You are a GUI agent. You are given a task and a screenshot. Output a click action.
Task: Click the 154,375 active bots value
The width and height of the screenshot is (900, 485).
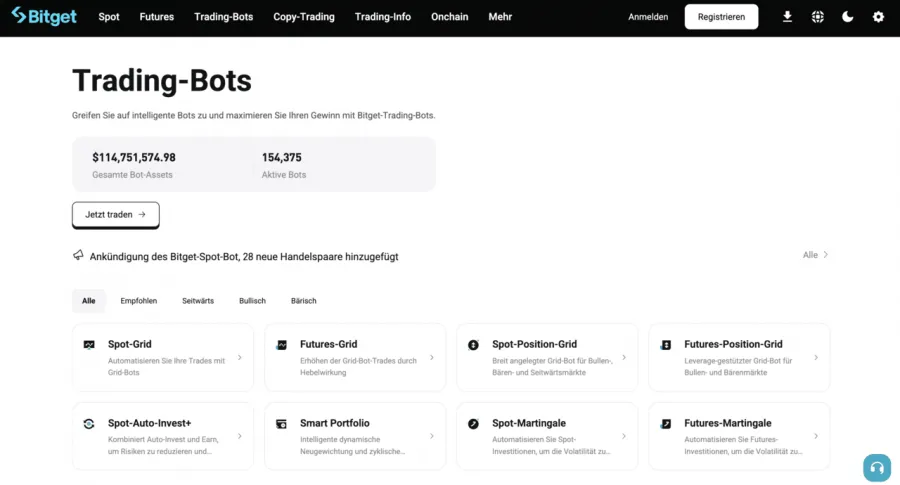pos(281,157)
